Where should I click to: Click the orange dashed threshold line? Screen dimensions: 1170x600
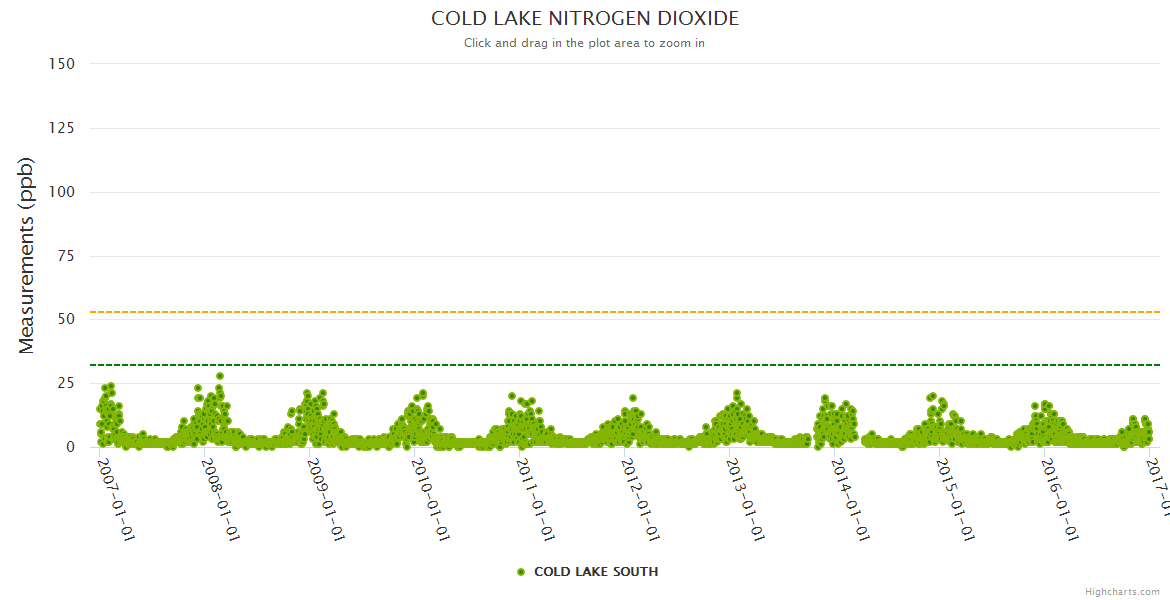(600, 312)
